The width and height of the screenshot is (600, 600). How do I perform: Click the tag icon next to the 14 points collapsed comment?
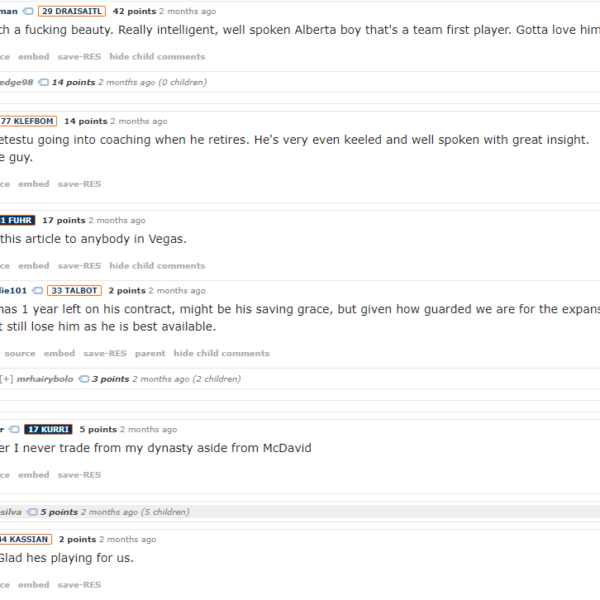click(43, 82)
